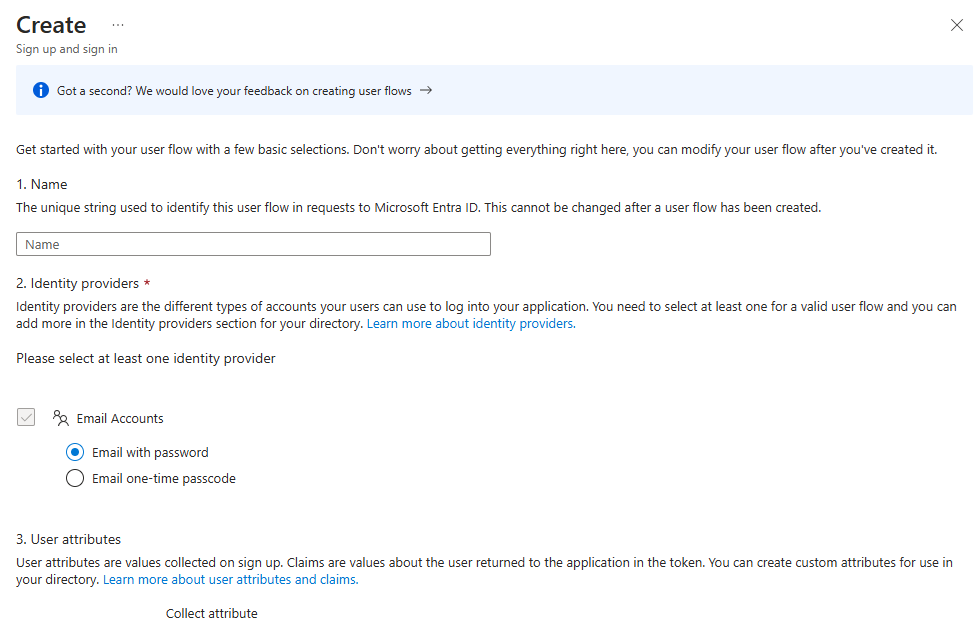Click the Create page title
The width and height of the screenshot is (977, 622).
point(51,25)
